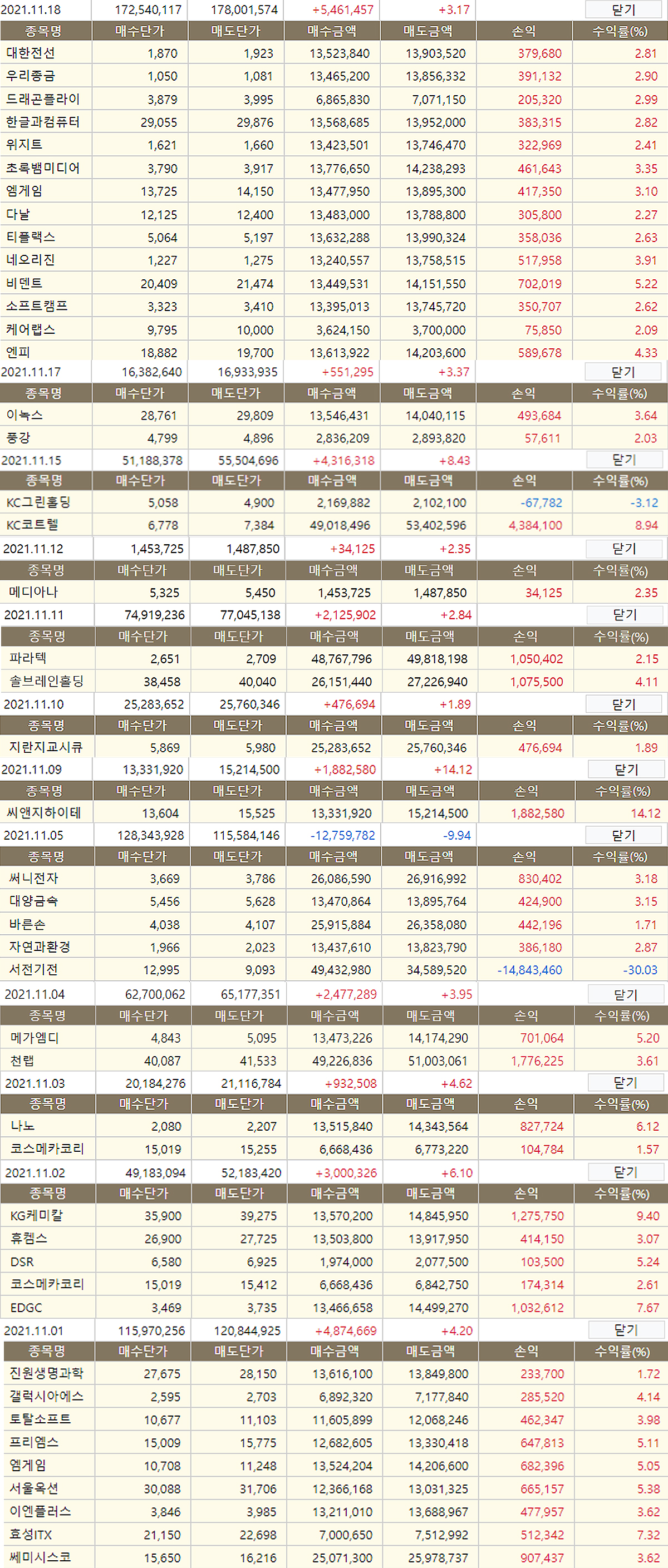Select the 이녹스 row name

24,415
